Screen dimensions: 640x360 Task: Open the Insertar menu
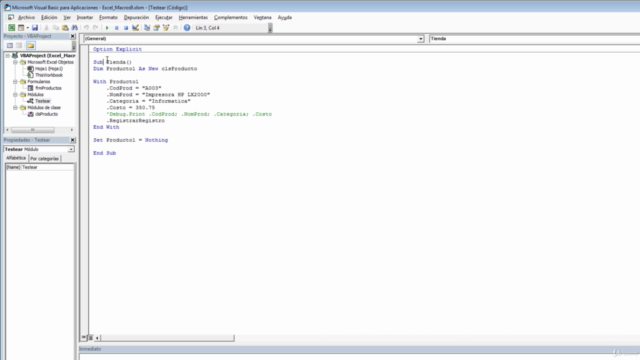pos(85,18)
